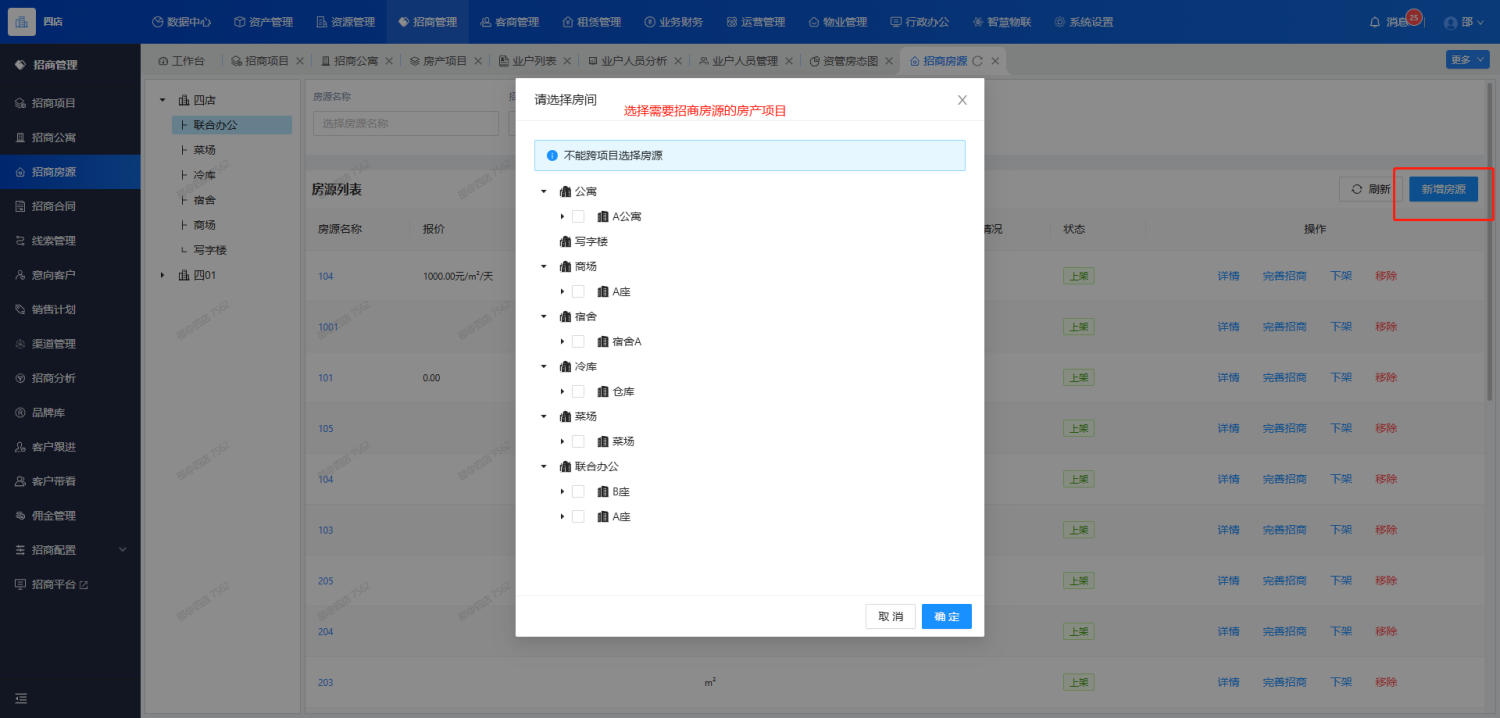The width and height of the screenshot is (1500, 718).
Task: Click the 数据中心 icon in the top navigation
Action: pos(157,22)
